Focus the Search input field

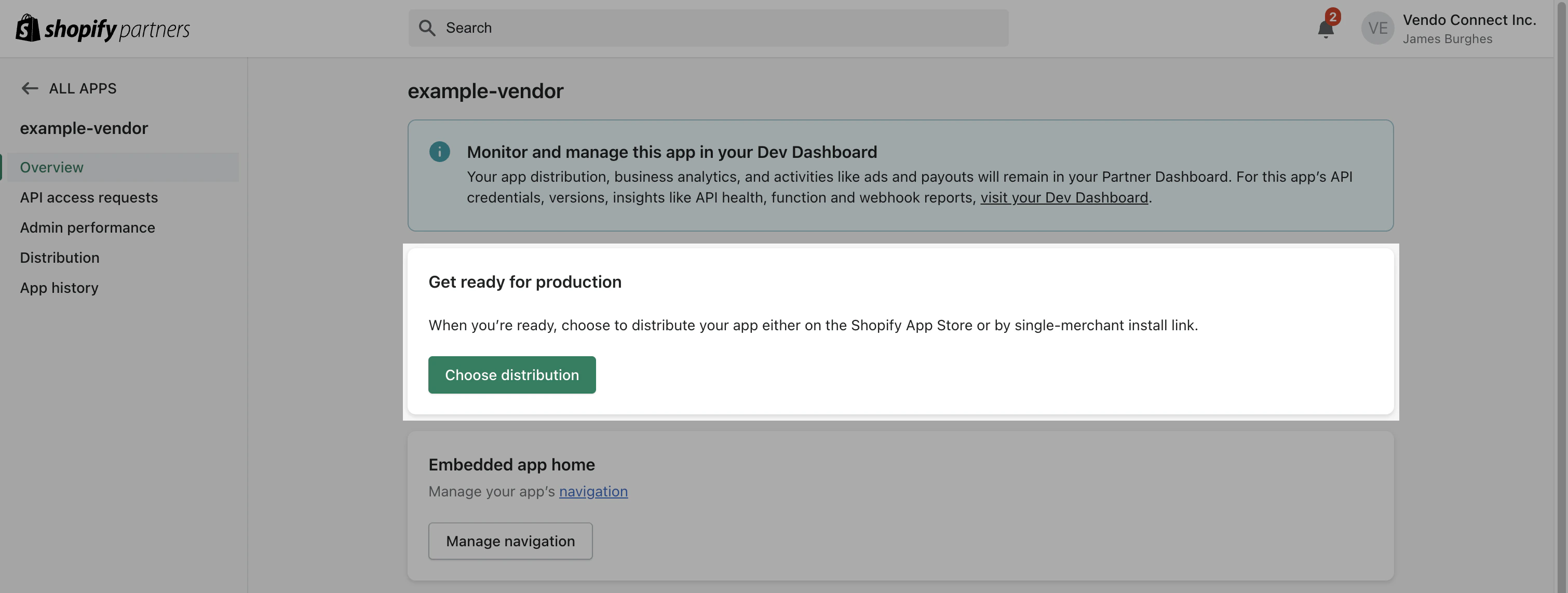click(708, 28)
